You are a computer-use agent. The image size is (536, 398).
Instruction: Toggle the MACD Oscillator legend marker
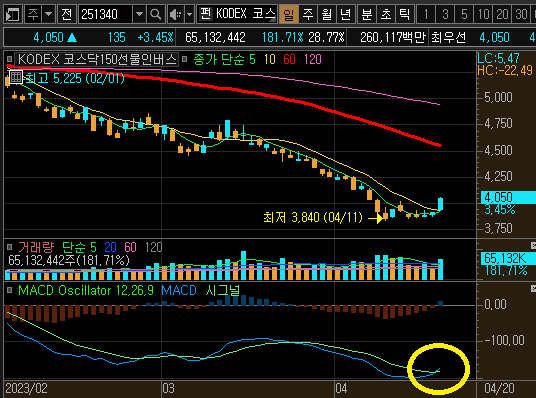point(10,290)
